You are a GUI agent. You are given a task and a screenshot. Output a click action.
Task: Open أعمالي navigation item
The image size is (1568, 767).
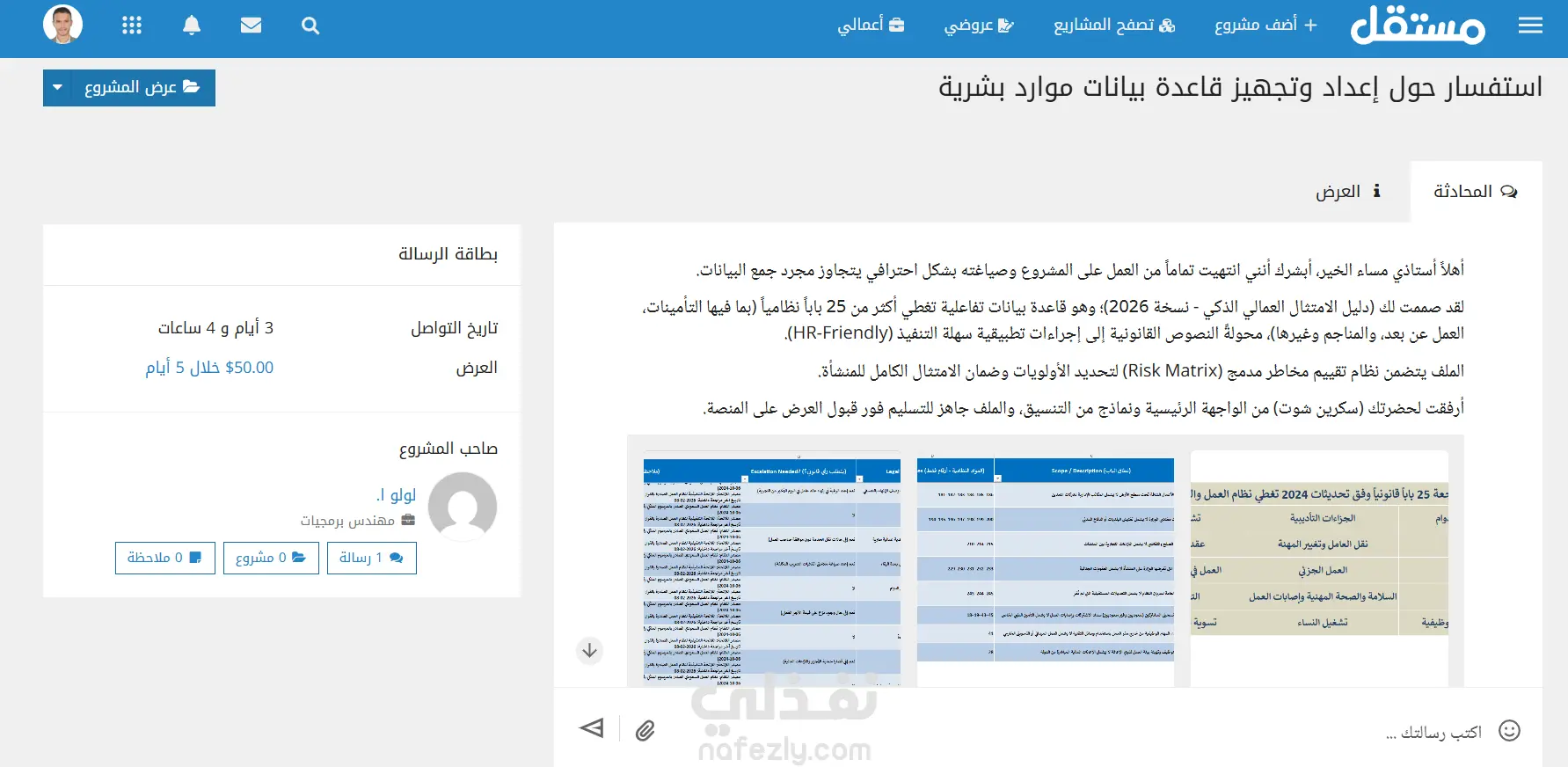click(871, 25)
